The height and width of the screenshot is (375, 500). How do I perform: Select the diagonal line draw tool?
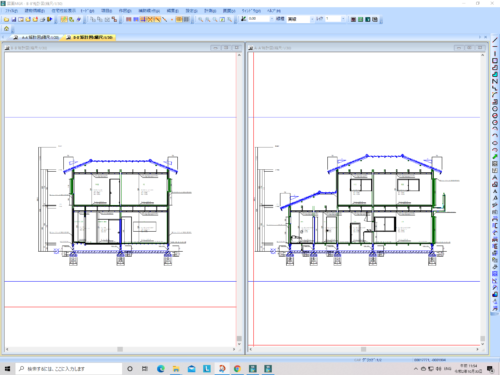click(x=495, y=40)
